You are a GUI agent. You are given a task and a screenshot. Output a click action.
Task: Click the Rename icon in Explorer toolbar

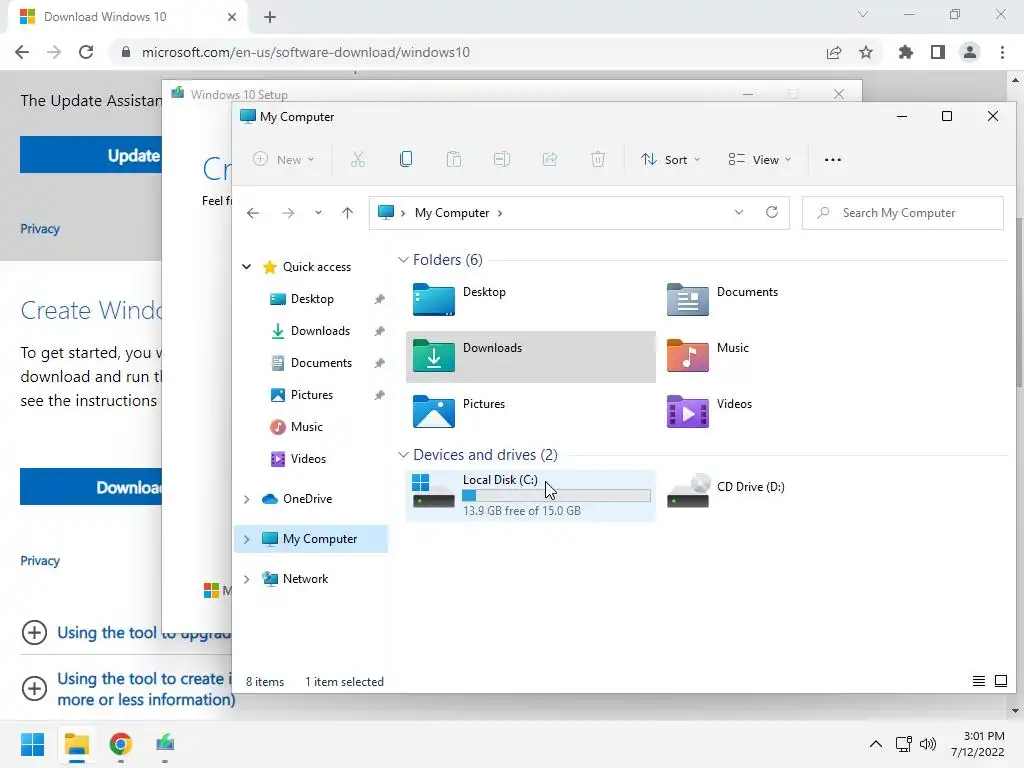pyautogui.click(x=502, y=159)
